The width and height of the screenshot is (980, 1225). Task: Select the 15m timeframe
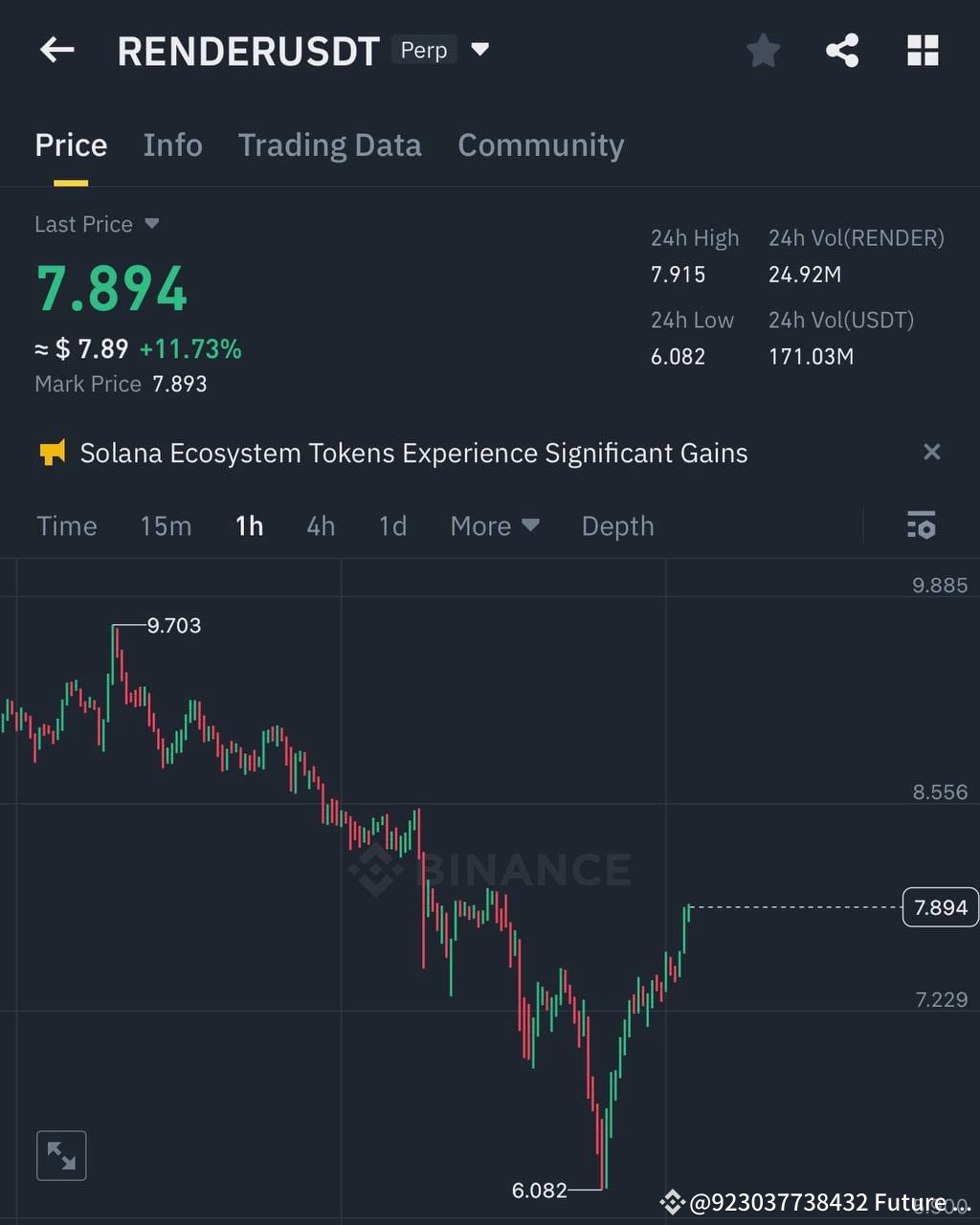tap(165, 525)
